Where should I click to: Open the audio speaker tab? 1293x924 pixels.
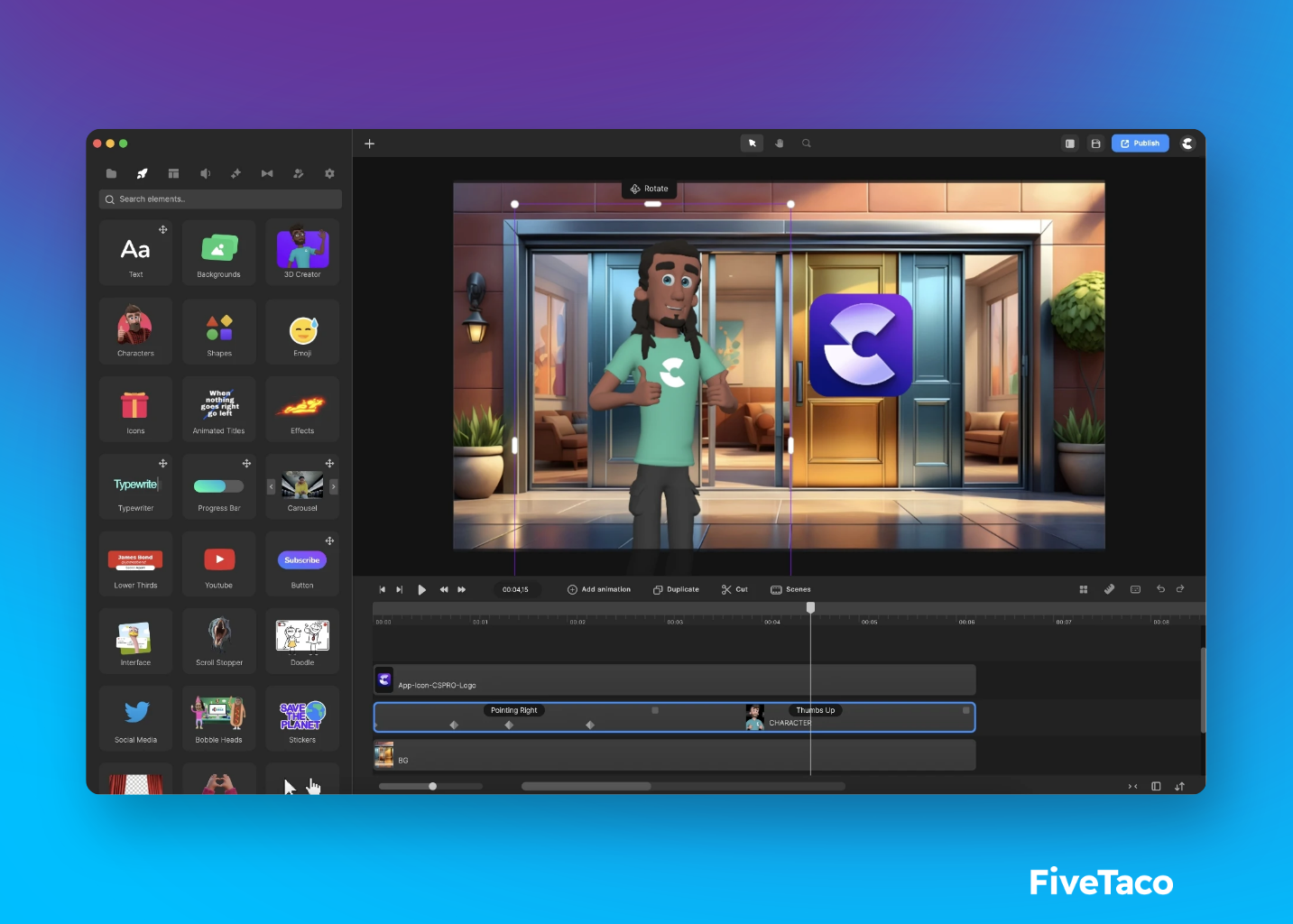[205, 173]
